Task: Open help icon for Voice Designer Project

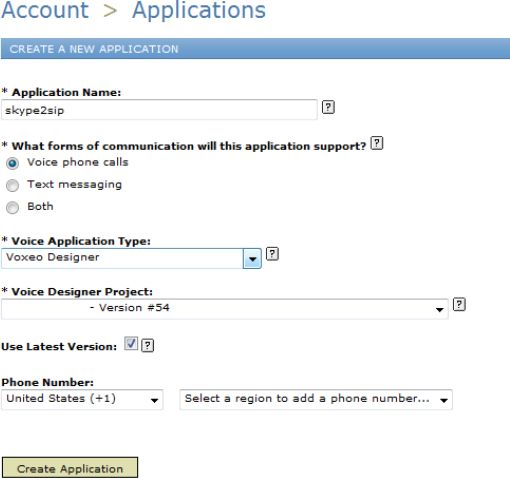Action: pyautogui.click(x=459, y=304)
